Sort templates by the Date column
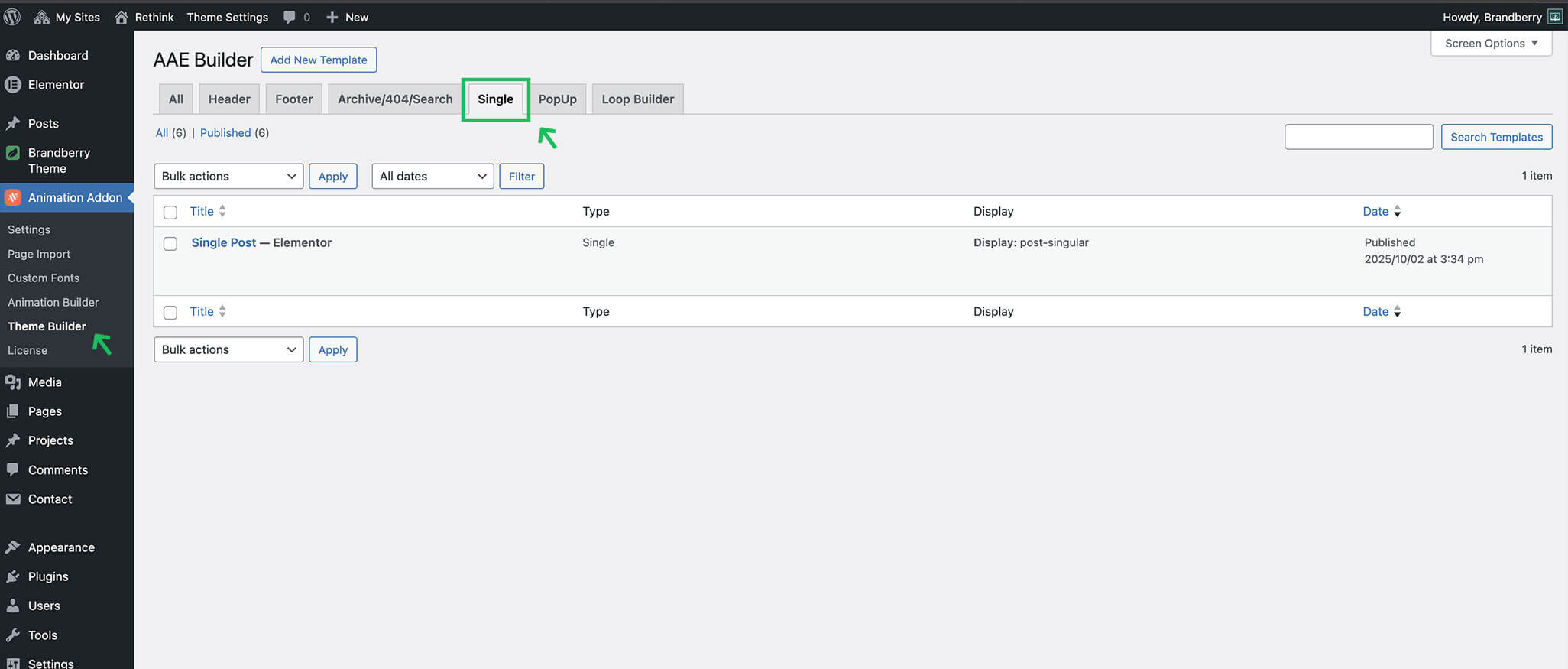Viewport: 1568px width, 669px height. coord(1375,212)
